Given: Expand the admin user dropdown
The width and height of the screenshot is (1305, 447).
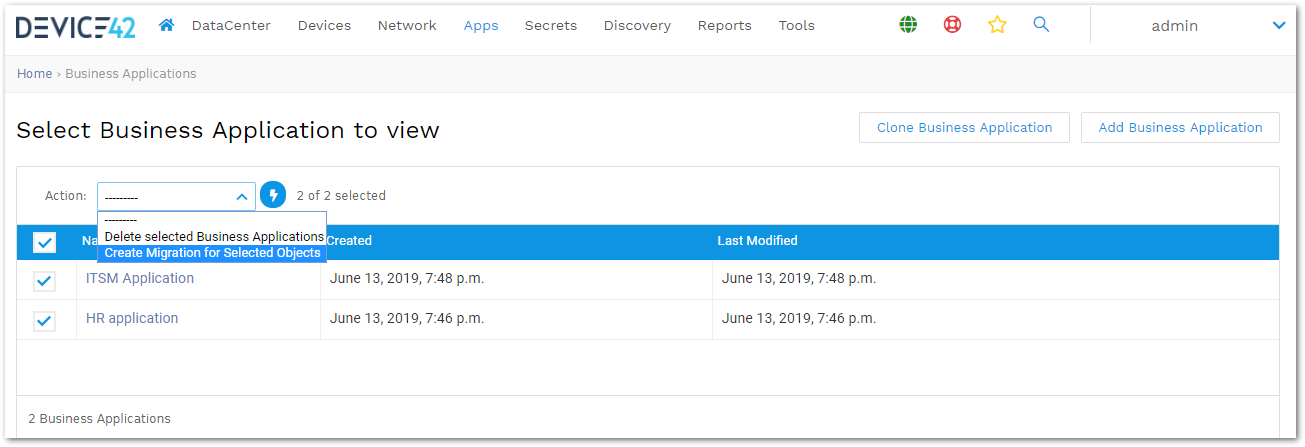Looking at the screenshot, I should 1278,26.
